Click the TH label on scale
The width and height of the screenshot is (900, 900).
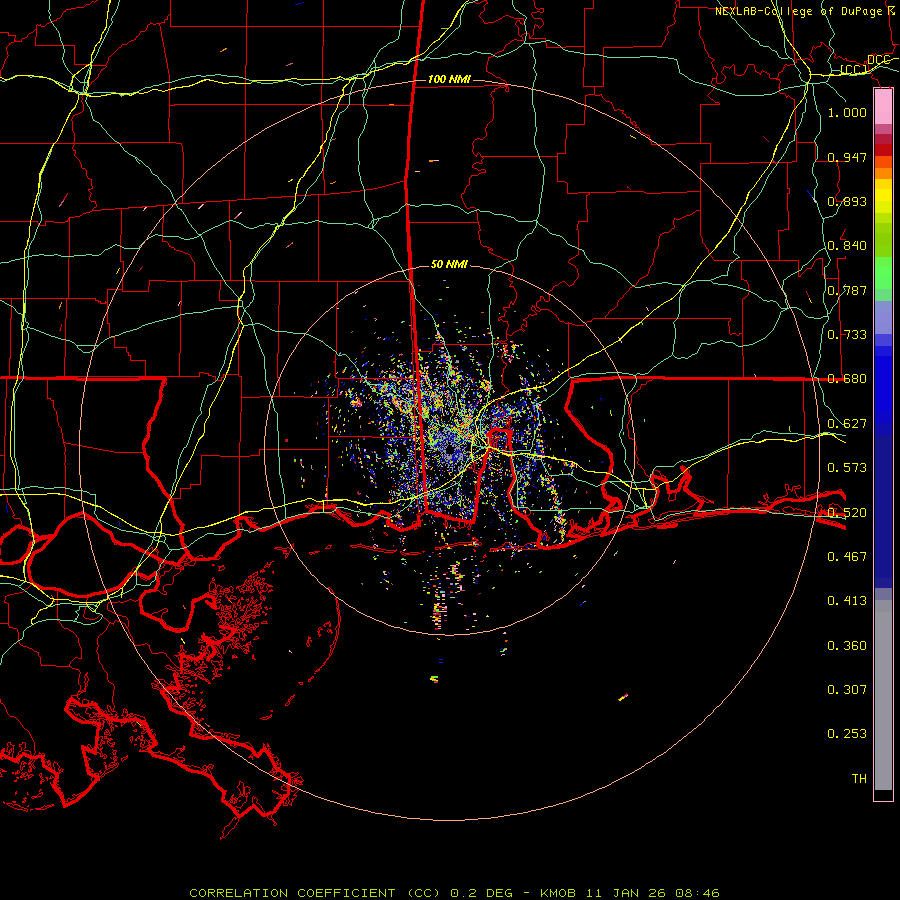859,778
